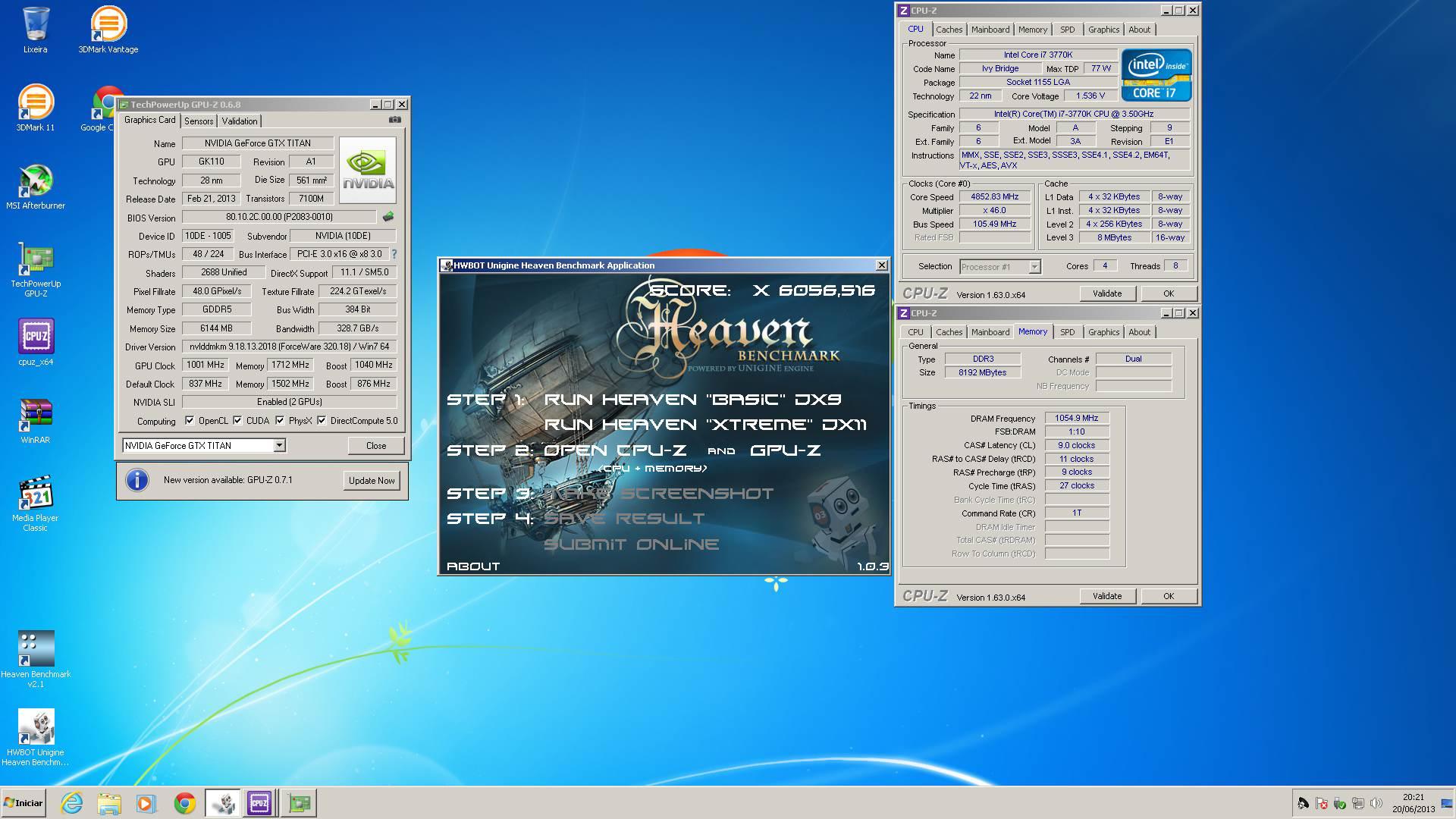Click the BIOS save chip icon in GPU-Z
This screenshot has height=819, width=1456.
[388, 217]
